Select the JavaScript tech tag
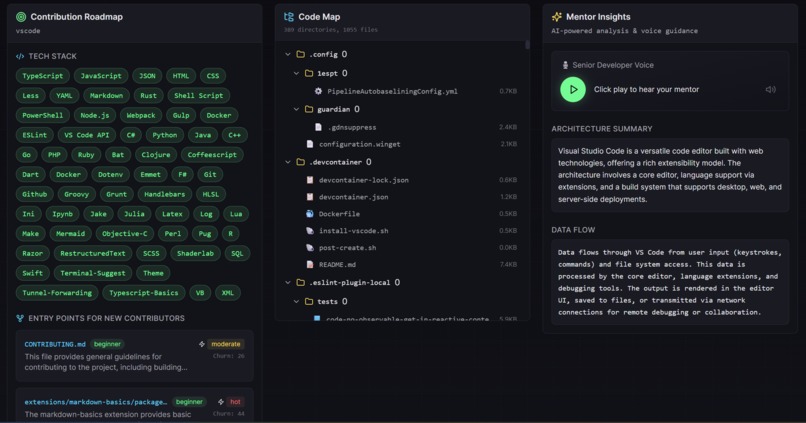Image resolution: width=806 pixels, height=423 pixels. (x=101, y=76)
